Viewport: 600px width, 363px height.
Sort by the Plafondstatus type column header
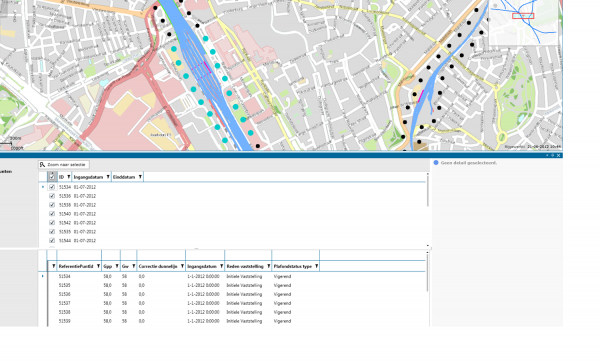click(x=293, y=266)
